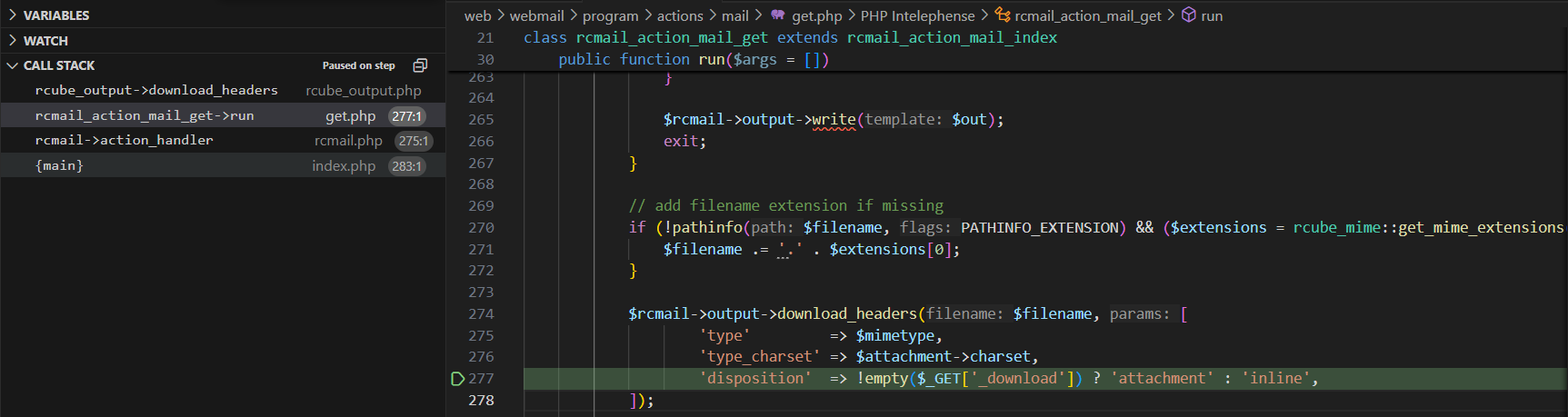Click the 283:1 line badge for index.php
Viewport: 1568px width, 417px height.
406,166
